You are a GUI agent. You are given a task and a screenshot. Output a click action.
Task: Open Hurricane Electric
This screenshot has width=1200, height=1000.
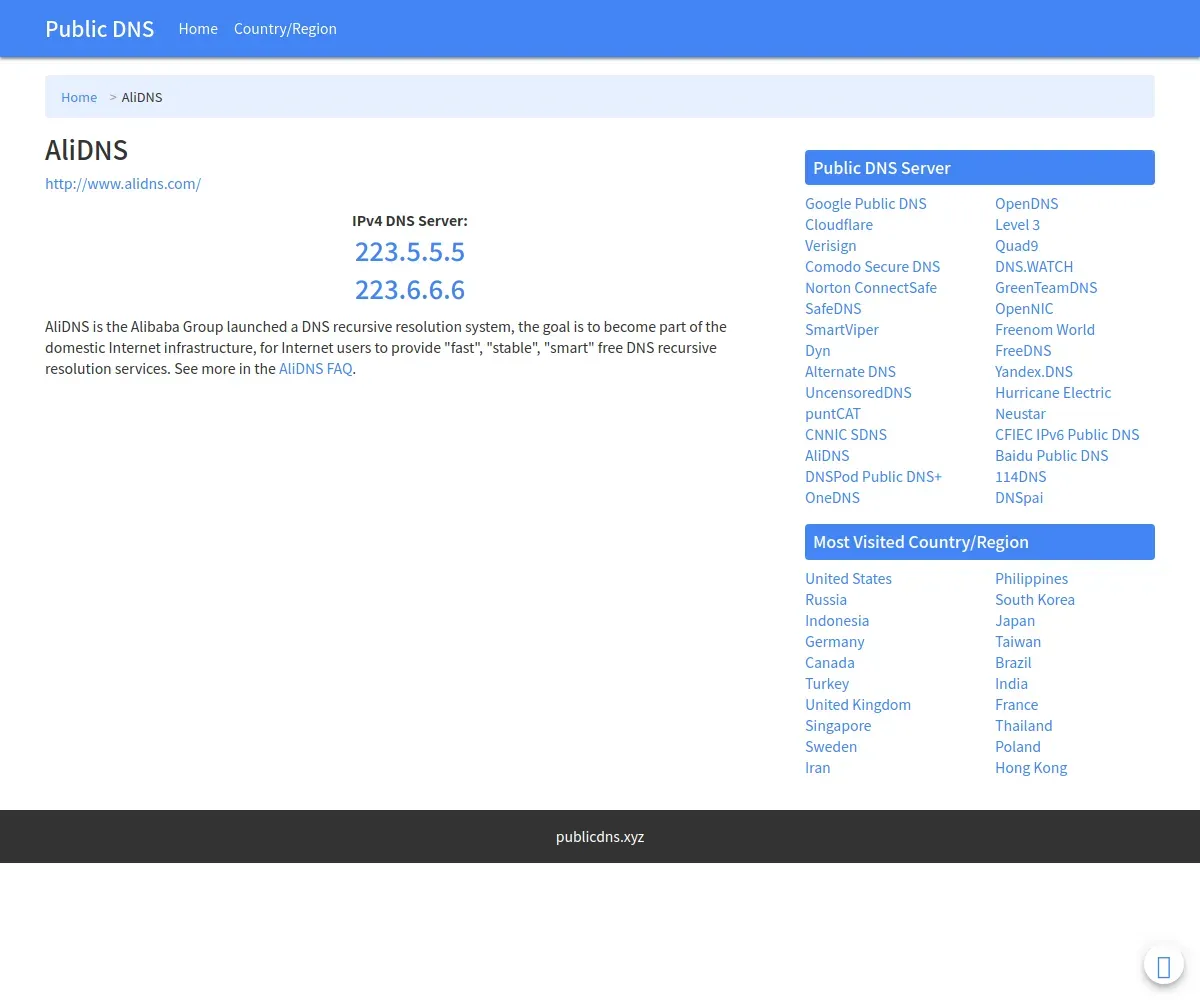point(1053,393)
